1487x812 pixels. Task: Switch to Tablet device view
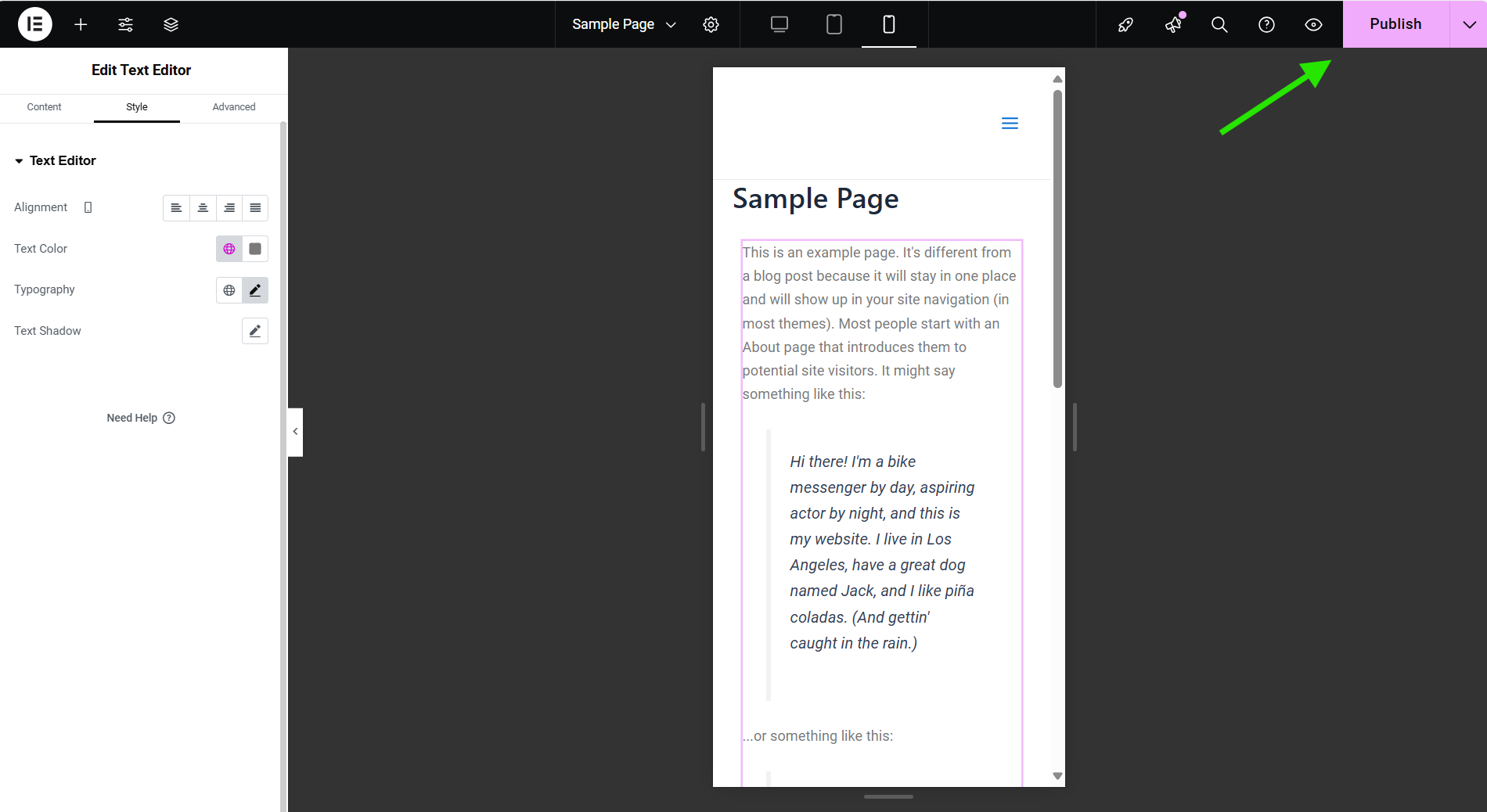coord(834,24)
